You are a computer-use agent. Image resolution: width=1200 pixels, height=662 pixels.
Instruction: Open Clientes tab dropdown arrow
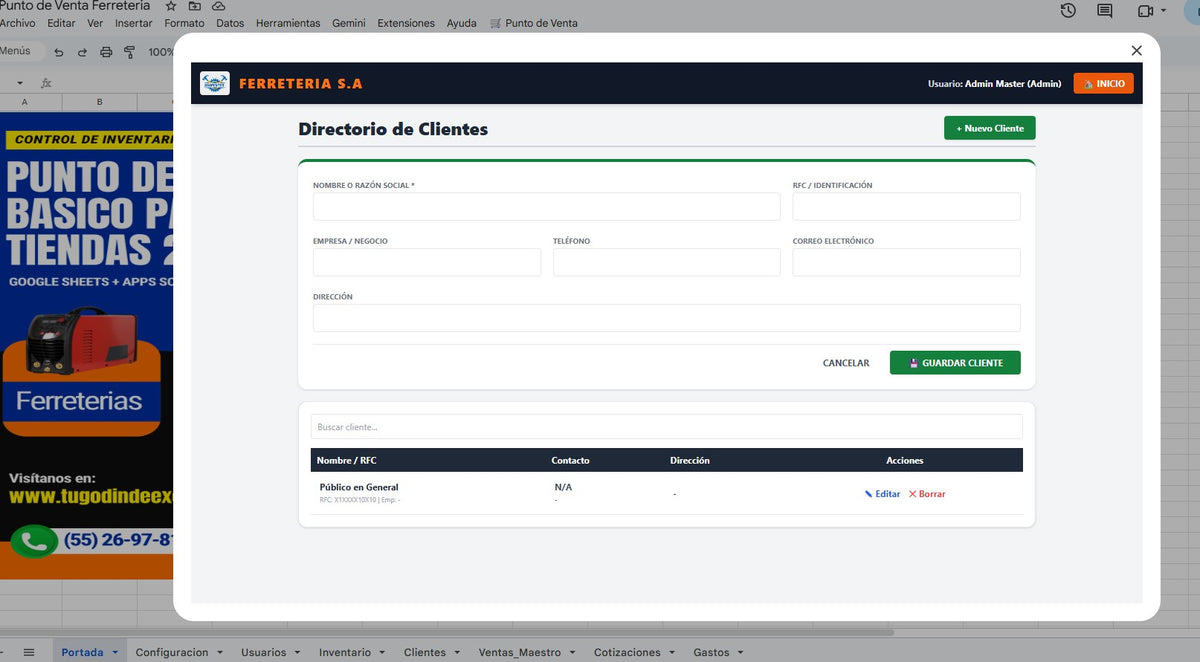457,653
